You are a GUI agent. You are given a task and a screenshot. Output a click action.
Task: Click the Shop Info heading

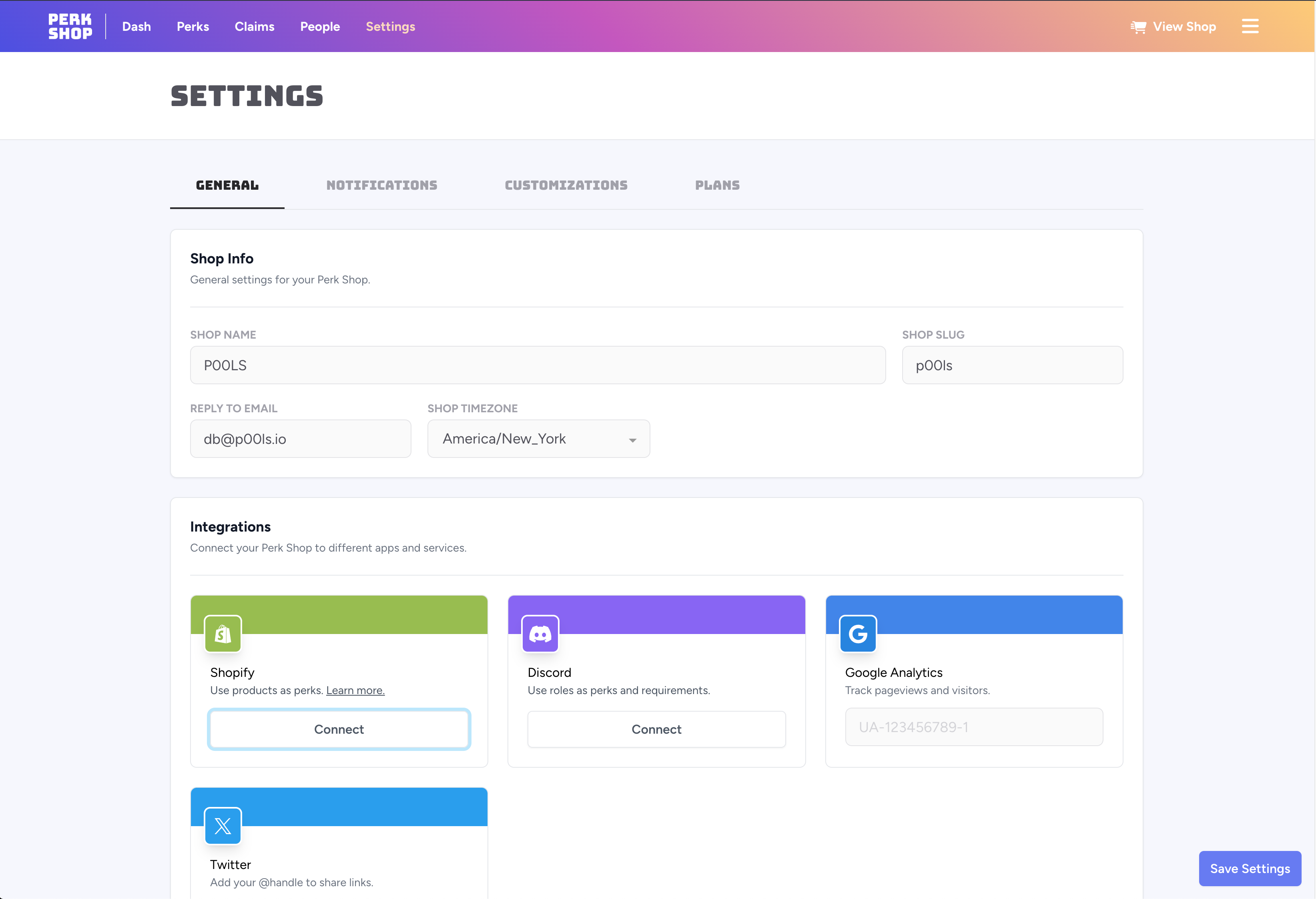[x=222, y=259]
